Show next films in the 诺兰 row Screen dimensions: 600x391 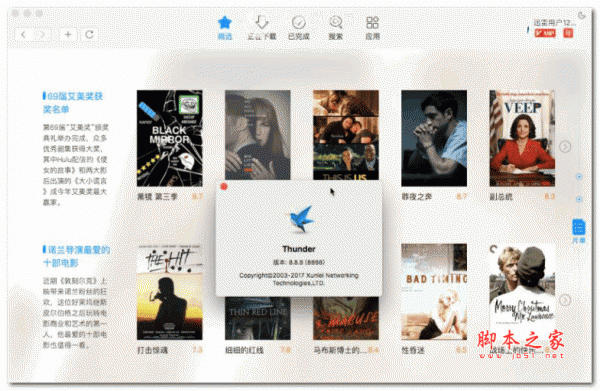tap(565, 300)
